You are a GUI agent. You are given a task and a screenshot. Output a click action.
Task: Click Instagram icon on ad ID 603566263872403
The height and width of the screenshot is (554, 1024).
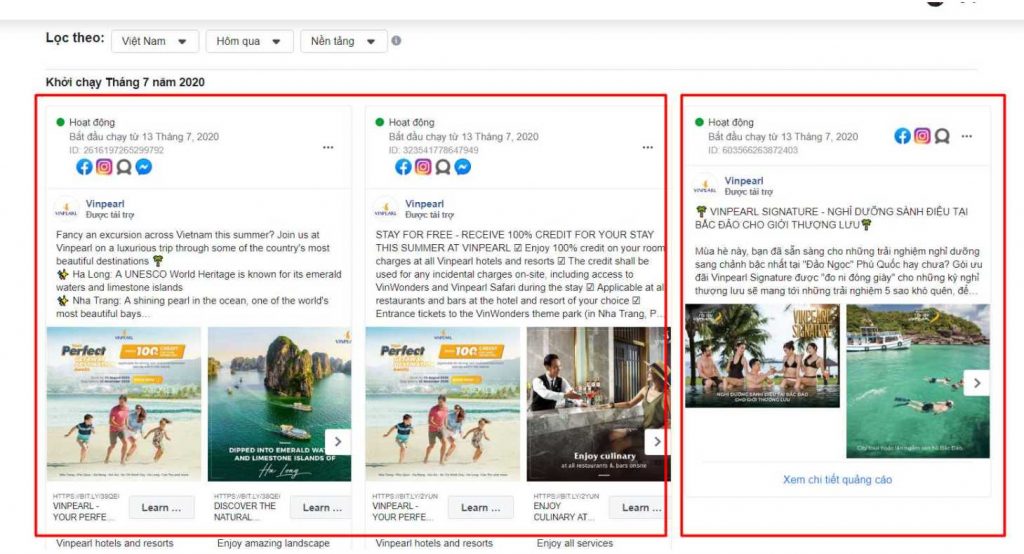coord(922,136)
